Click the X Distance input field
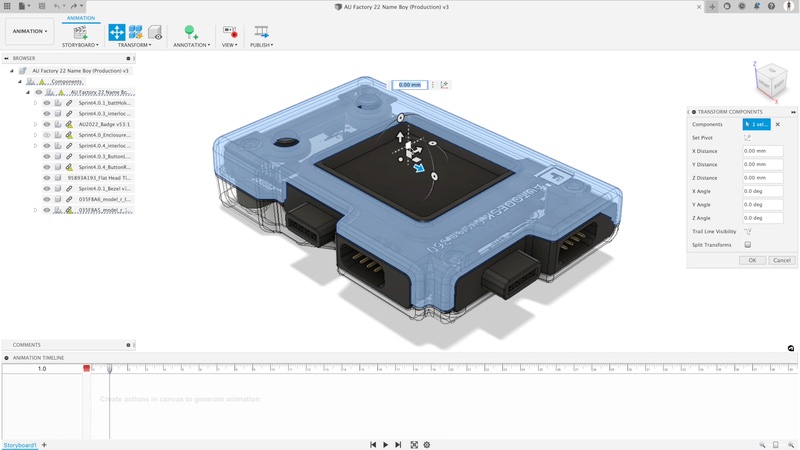The height and width of the screenshot is (450, 800). [762, 151]
